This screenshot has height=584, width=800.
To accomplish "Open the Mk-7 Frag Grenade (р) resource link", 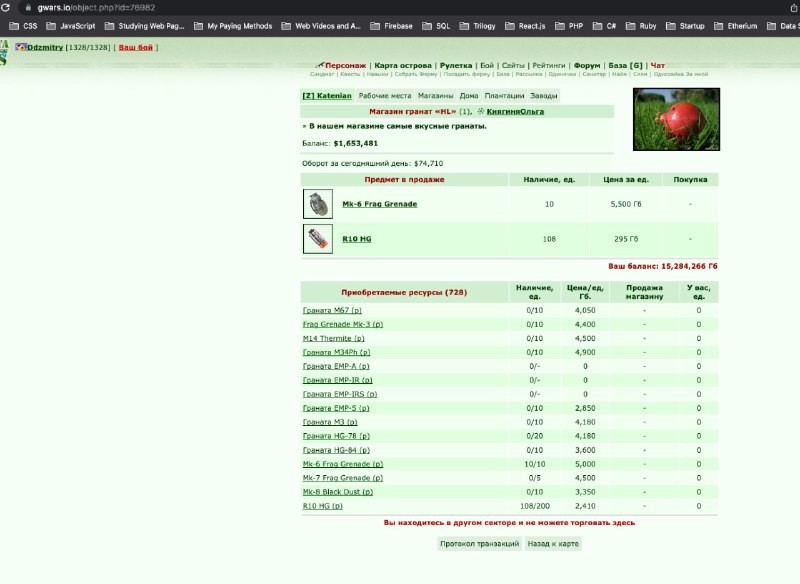I will pos(343,478).
